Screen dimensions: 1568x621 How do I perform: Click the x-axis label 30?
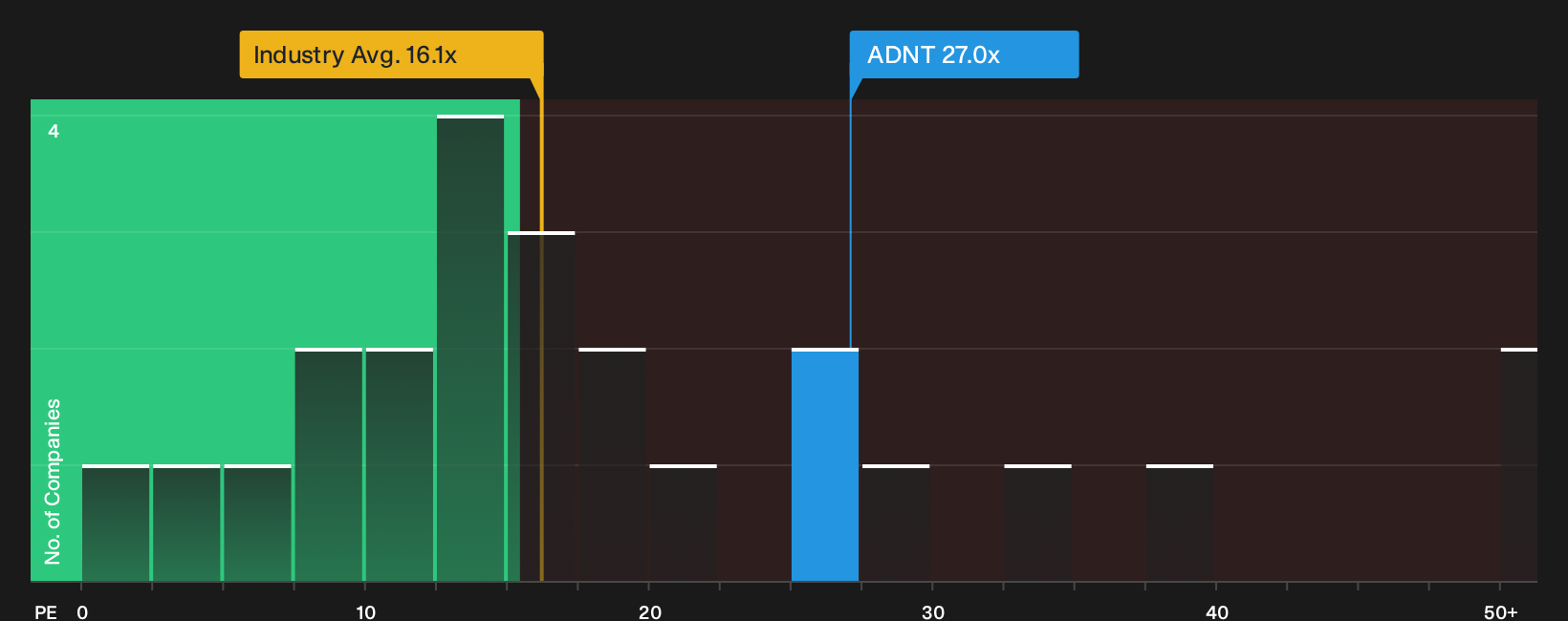933,612
